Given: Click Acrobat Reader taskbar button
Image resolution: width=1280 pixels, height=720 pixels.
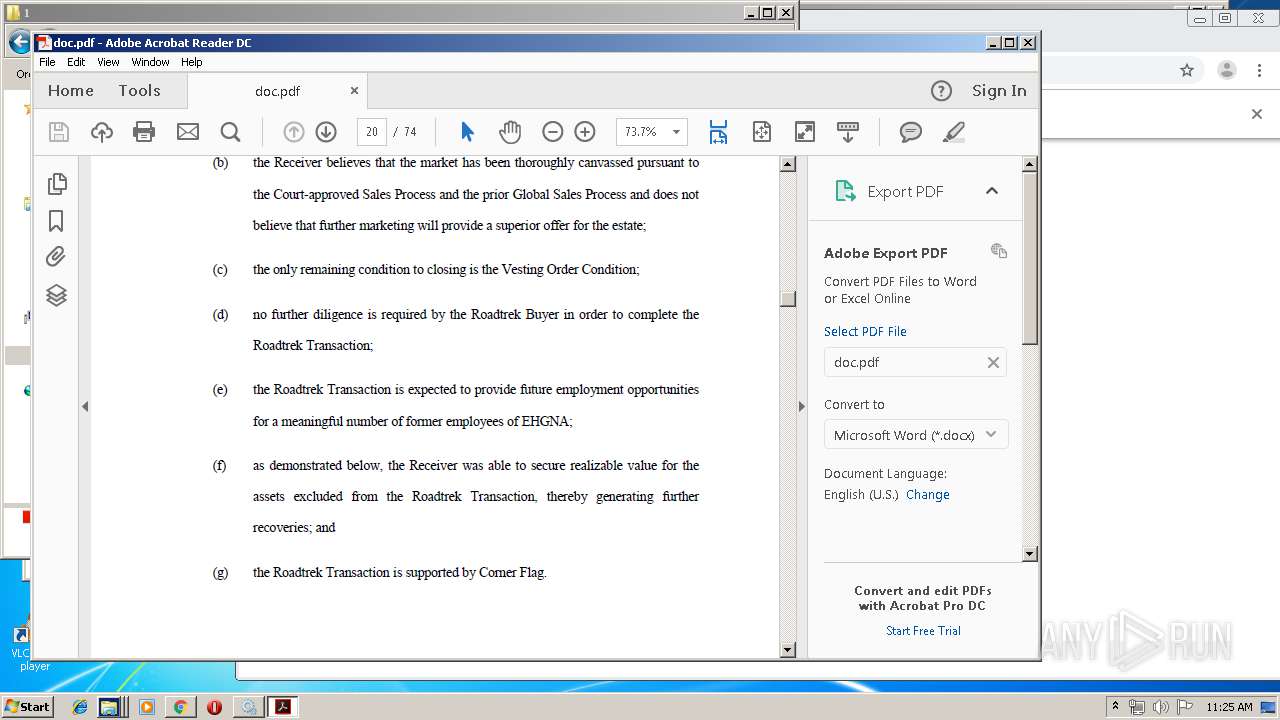Looking at the screenshot, I should click(x=283, y=707).
